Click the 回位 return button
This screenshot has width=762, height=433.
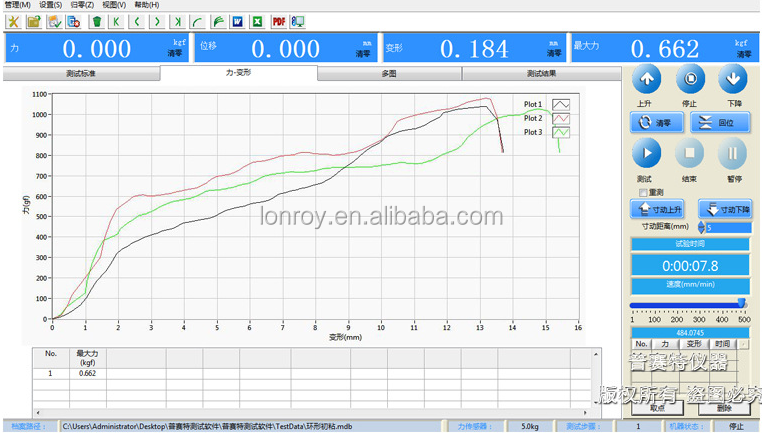720,122
